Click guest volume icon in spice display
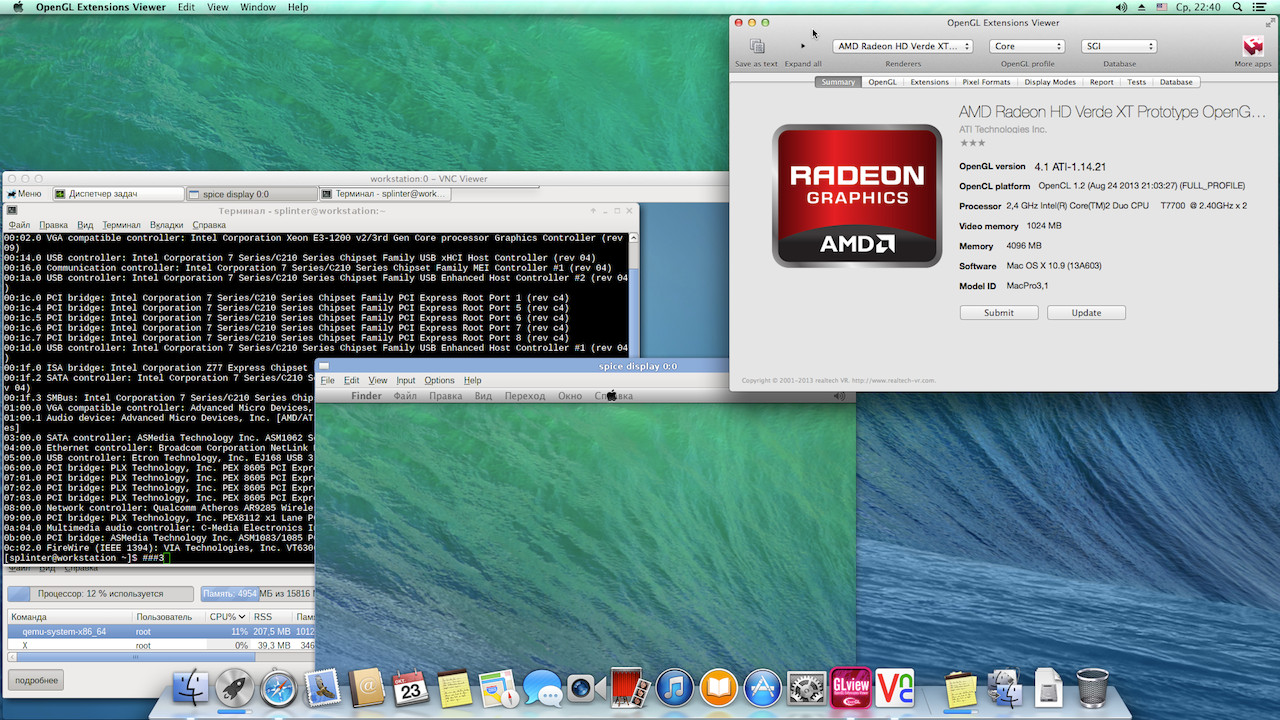 click(x=839, y=396)
